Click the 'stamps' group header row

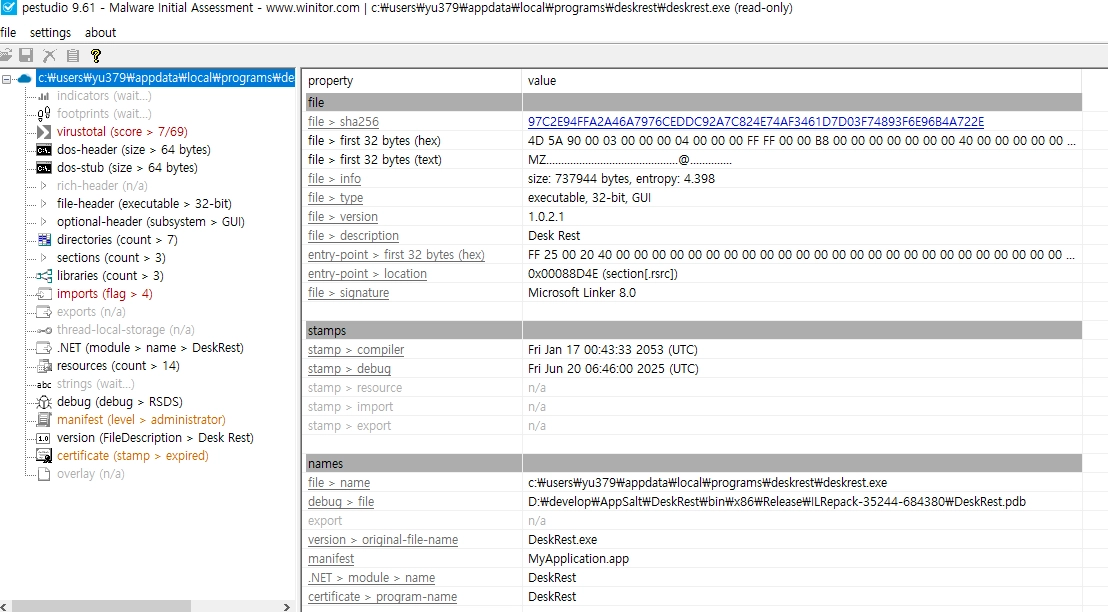(x=693, y=331)
